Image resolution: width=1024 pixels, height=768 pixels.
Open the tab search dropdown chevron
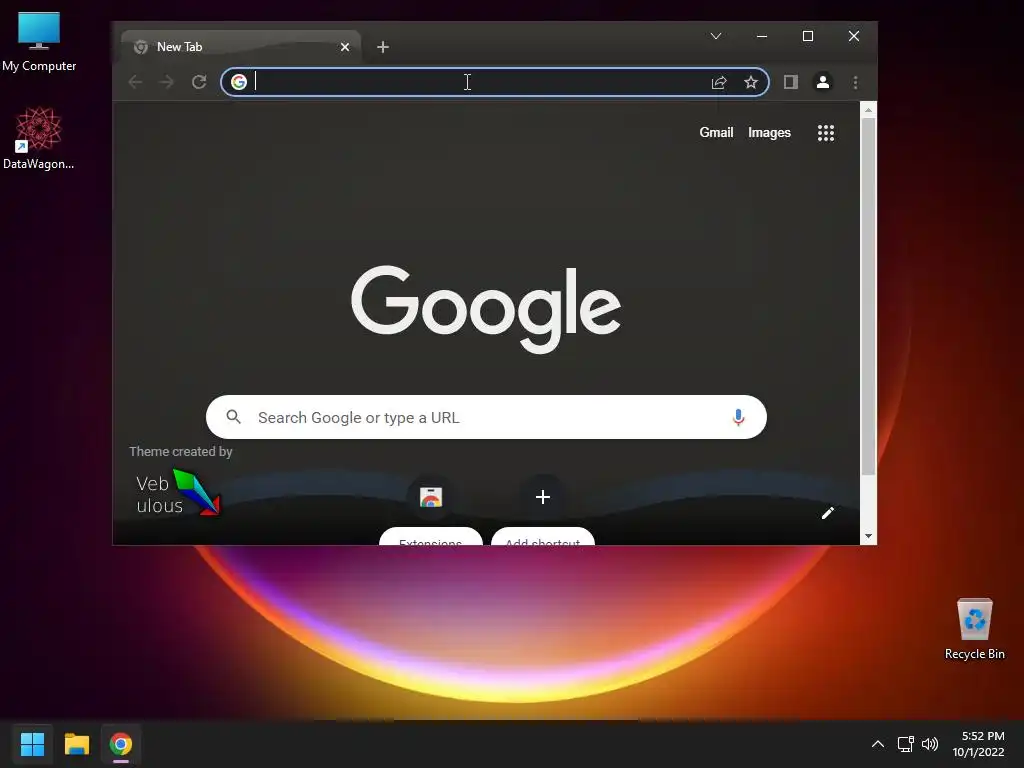716,36
